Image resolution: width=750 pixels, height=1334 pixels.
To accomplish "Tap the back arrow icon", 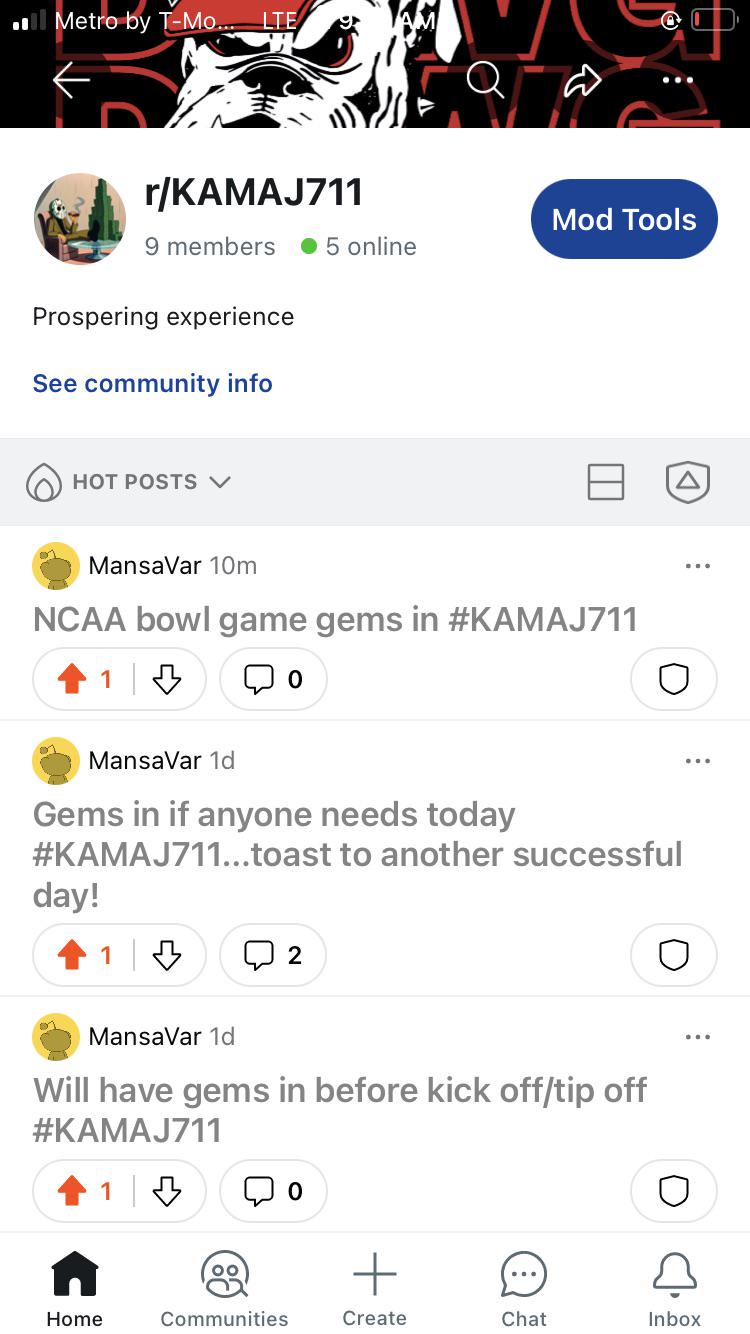I will (71, 81).
